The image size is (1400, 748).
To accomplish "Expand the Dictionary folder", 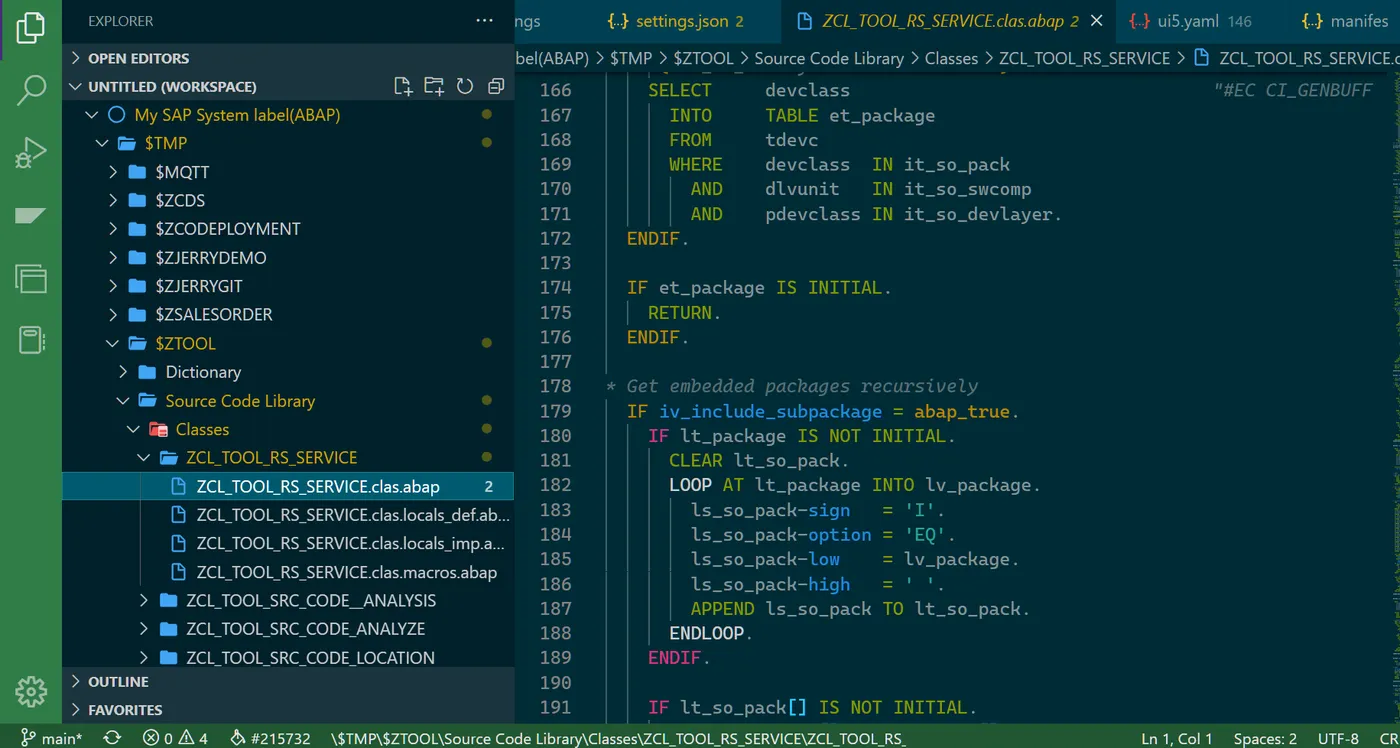I will click(x=288, y=372).
